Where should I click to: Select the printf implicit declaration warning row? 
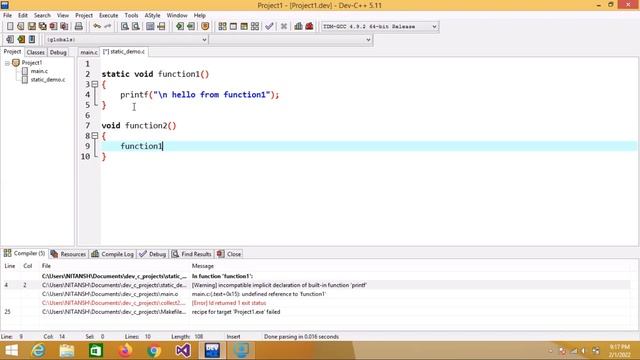coord(316,285)
